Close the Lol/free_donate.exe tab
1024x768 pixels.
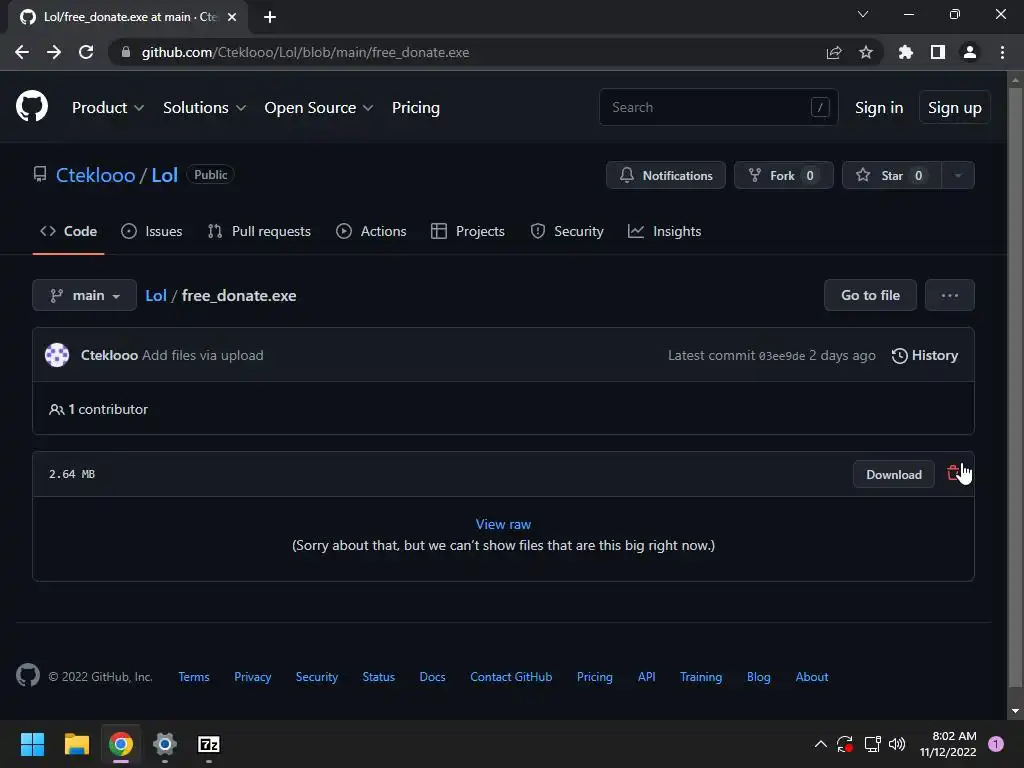coord(232,17)
